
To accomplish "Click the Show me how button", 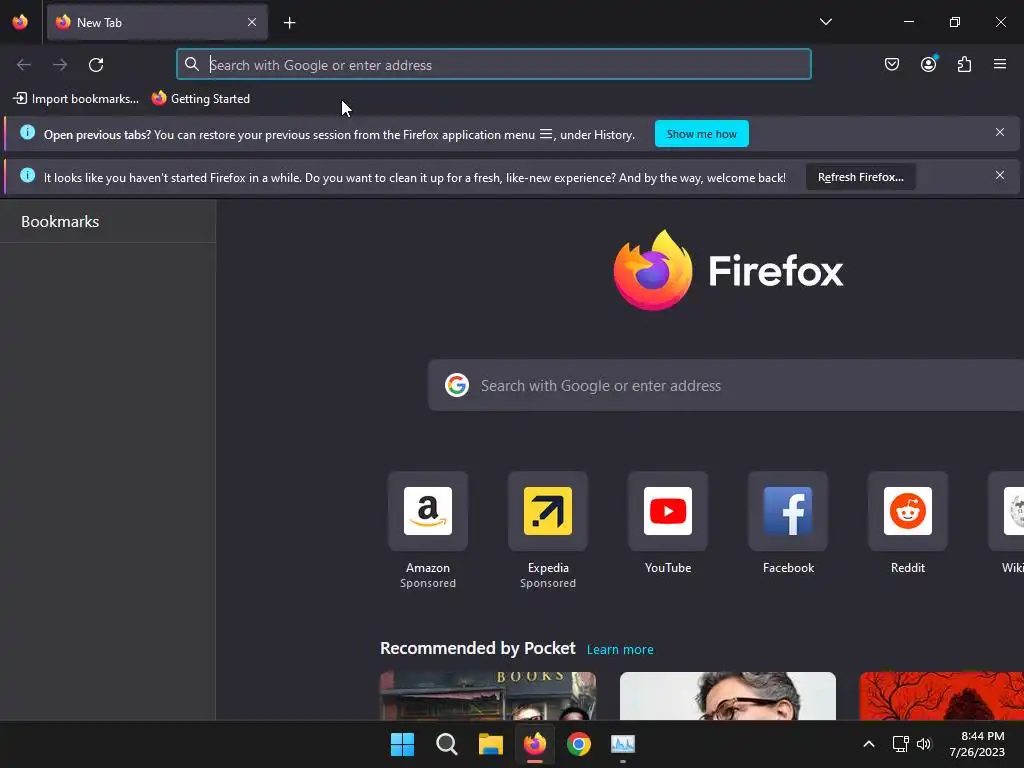I will coord(701,134).
